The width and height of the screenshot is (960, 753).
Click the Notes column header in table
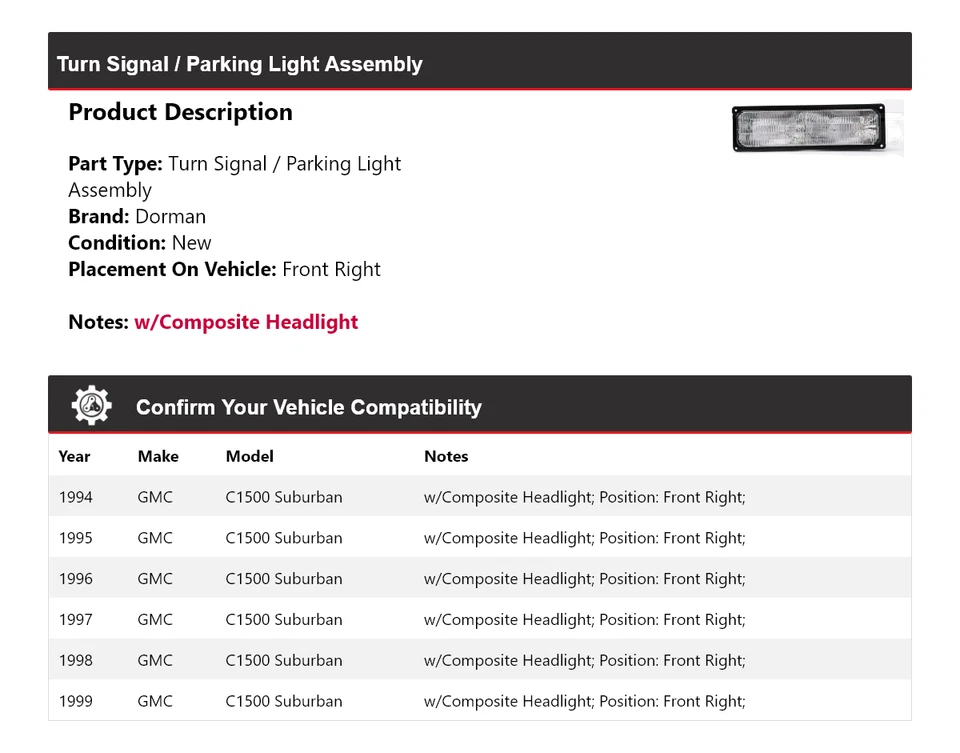click(x=446, y=456)
